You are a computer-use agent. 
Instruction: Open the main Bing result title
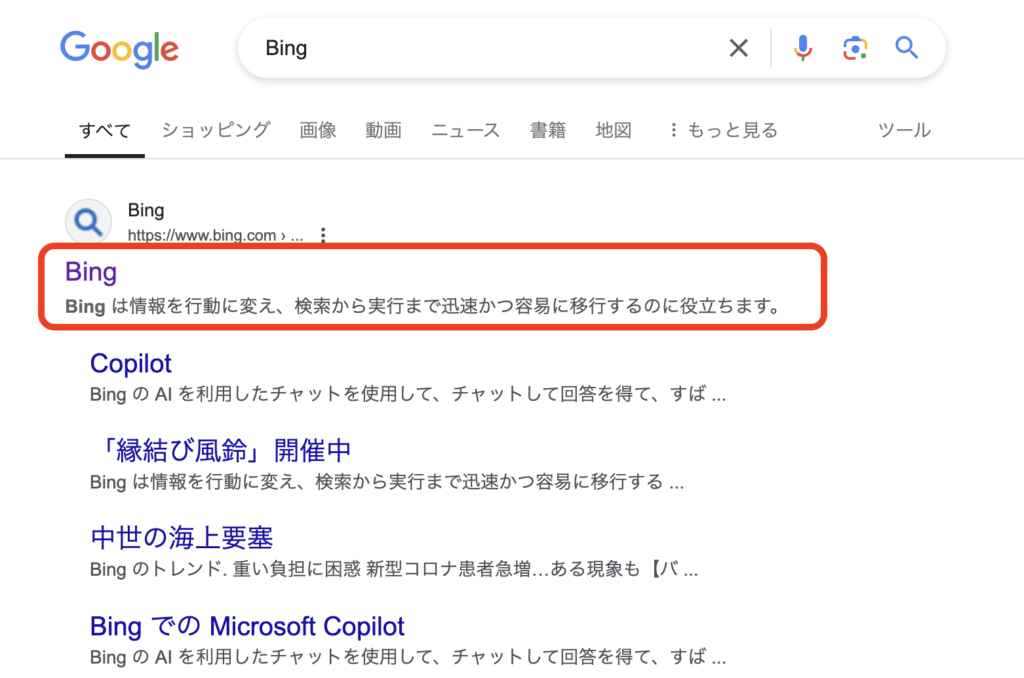[x=91, y=272]
